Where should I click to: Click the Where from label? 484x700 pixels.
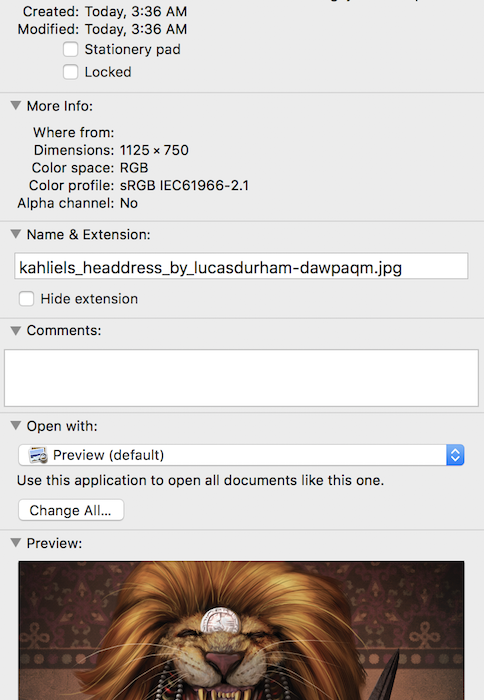74,133
